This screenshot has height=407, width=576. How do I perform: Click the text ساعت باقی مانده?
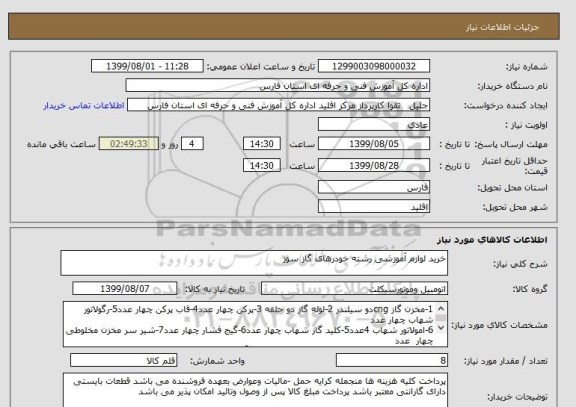pyautogui.click(x=61, y=144)
